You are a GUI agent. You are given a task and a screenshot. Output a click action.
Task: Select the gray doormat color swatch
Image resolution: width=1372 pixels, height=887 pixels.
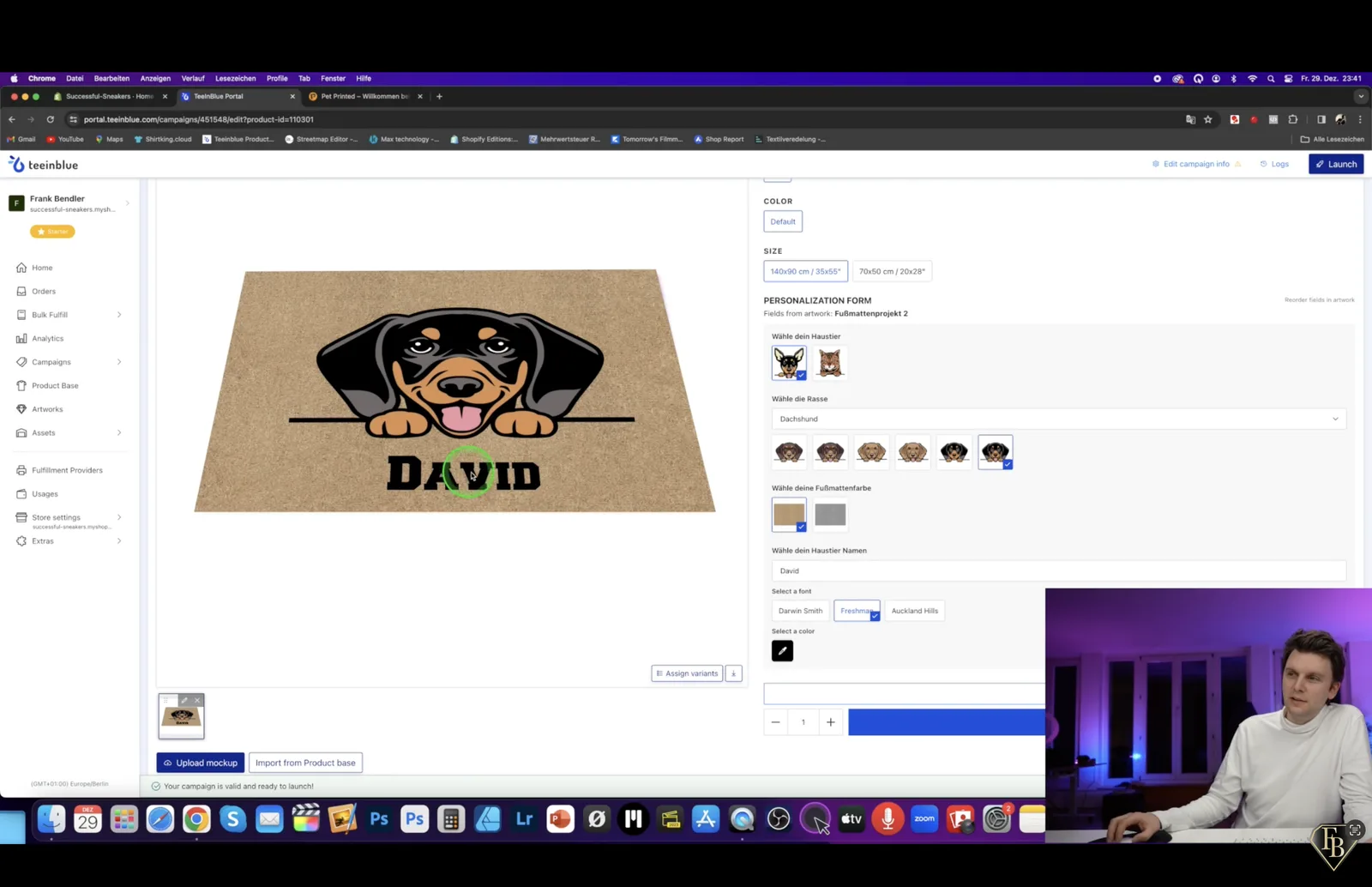(x=830, y=515)
